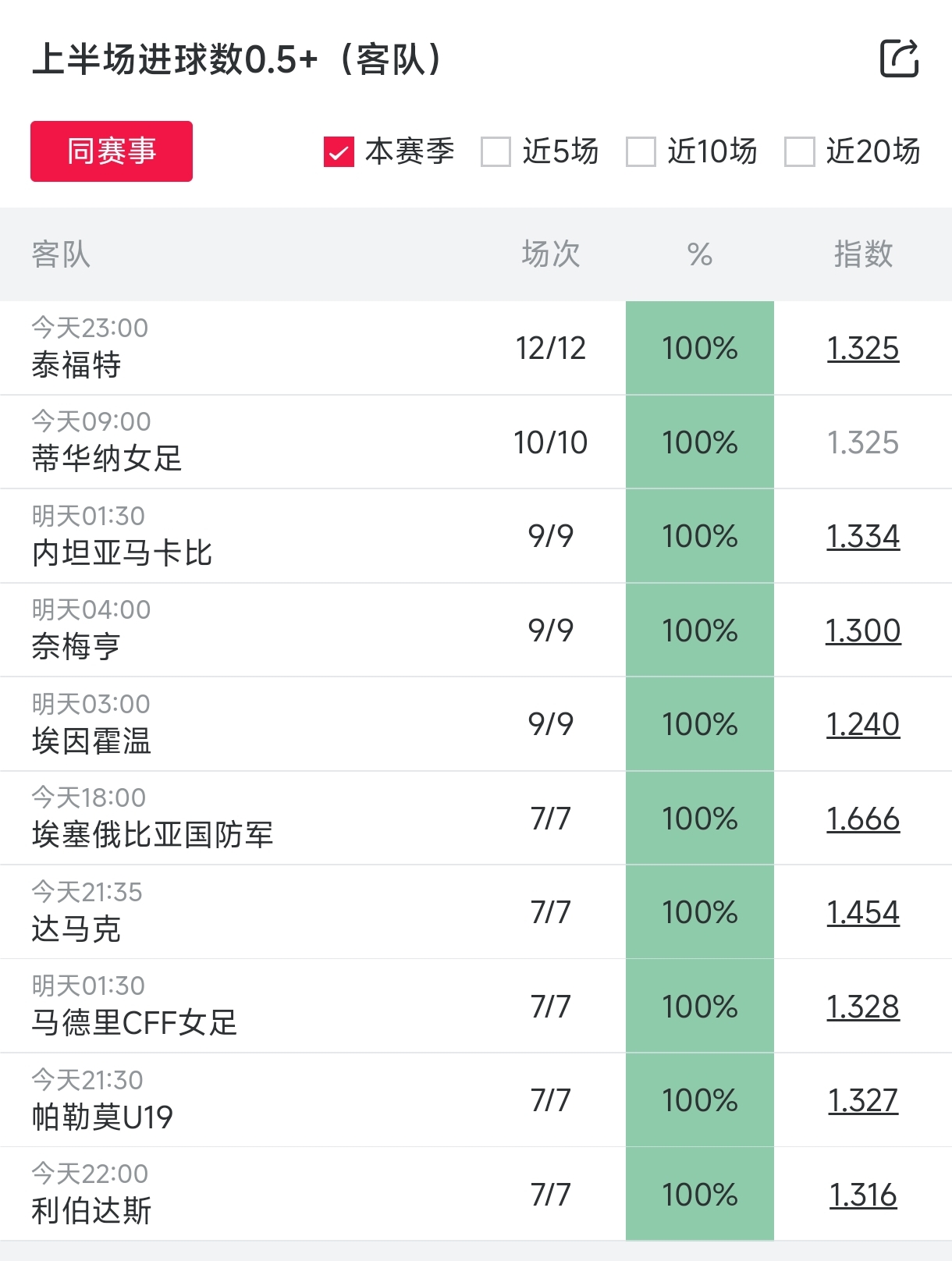Click the % column header
This screenshot has width=952, height=1261.
coord(700,254)
